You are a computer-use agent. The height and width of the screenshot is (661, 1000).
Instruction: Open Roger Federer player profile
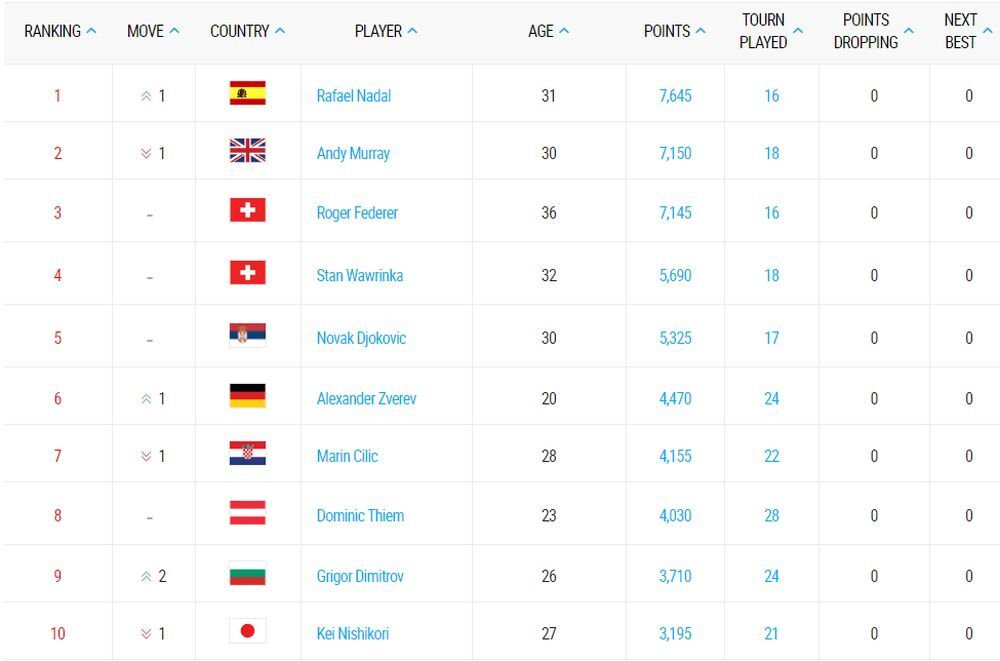[x=357, y=213]
